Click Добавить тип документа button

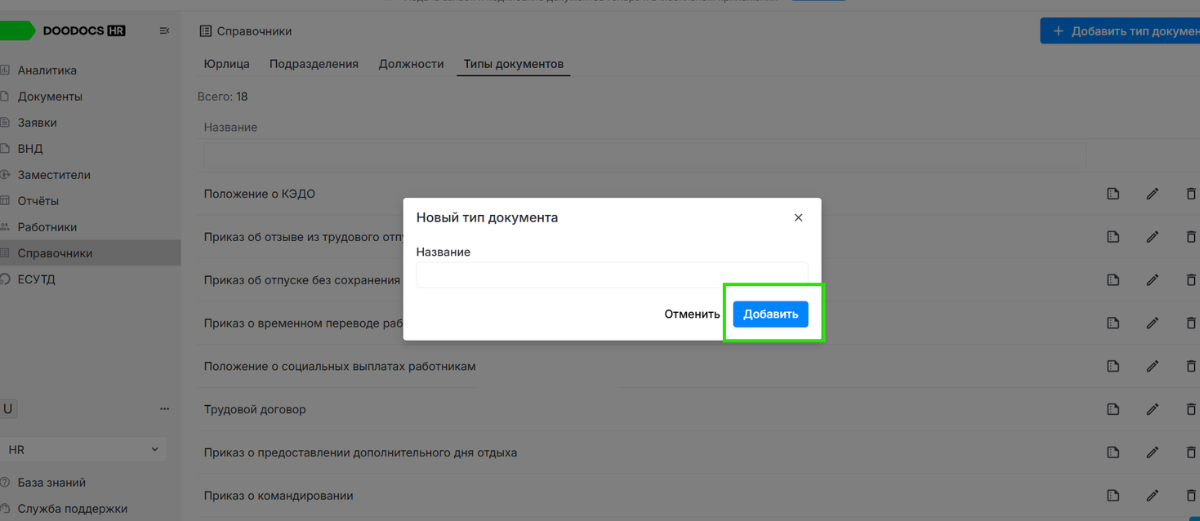(x=1120, y=31)
